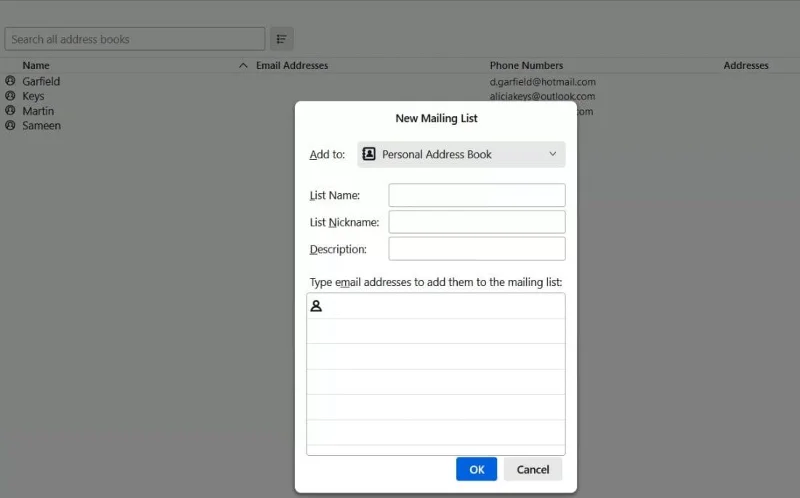The image size is (800, 498).
Task: Click the first email address entry row
Action: point(436,306)
